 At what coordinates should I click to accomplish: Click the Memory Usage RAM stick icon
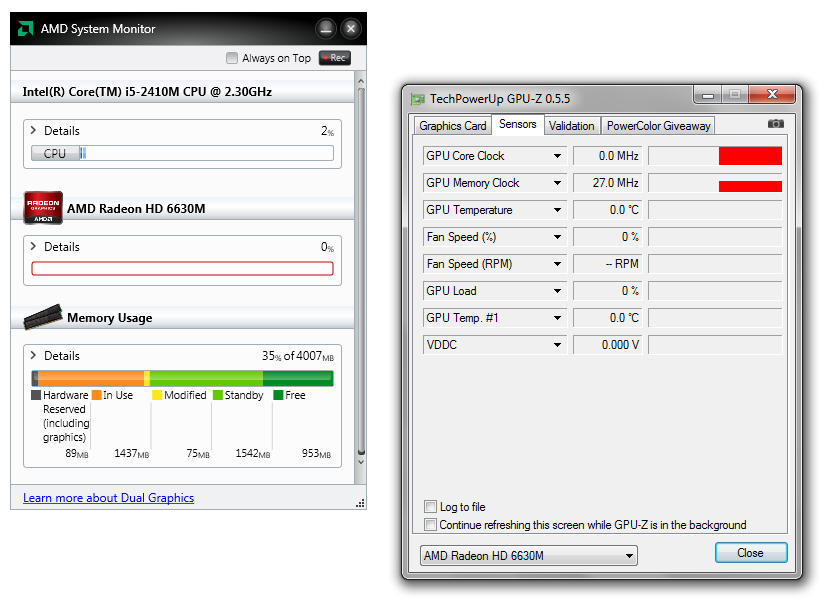pyautogui.click(x=43, y=317)
